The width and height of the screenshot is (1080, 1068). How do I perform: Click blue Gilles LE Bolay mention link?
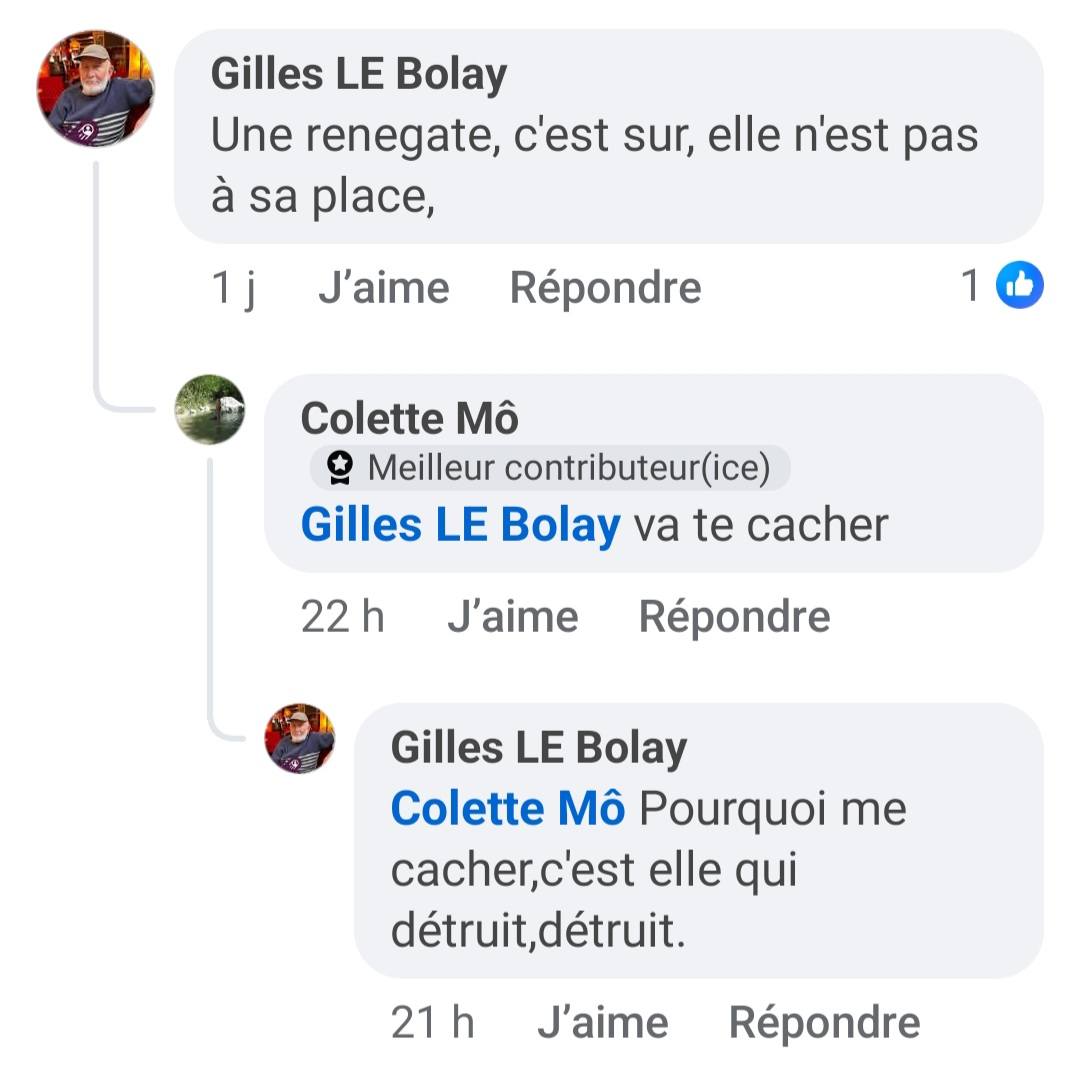(460, 525)
